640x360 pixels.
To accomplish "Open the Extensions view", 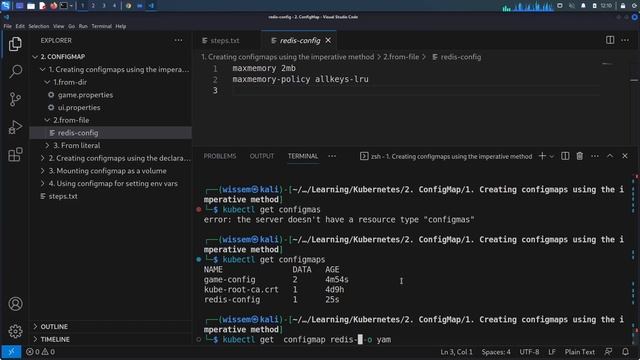I will tap(15, 155).
